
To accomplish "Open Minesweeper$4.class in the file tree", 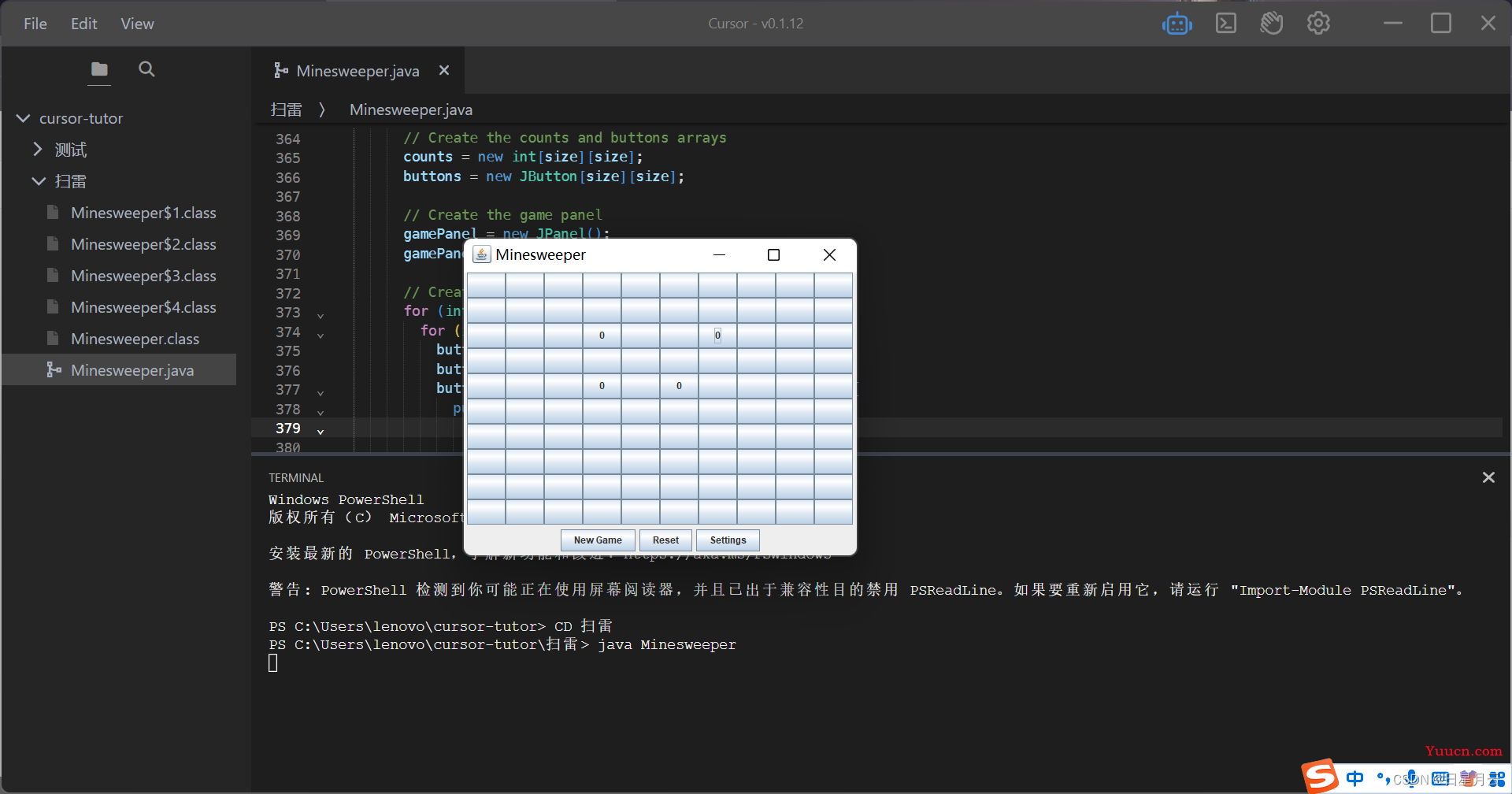I will [143, 307].
